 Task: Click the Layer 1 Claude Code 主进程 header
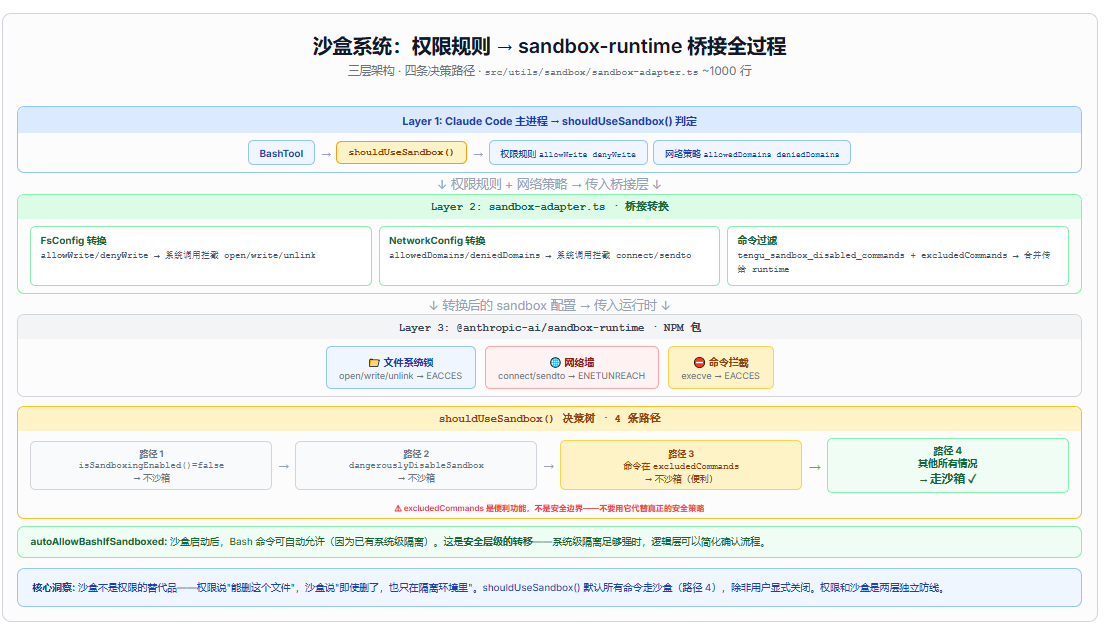click(x=549, y=120)
